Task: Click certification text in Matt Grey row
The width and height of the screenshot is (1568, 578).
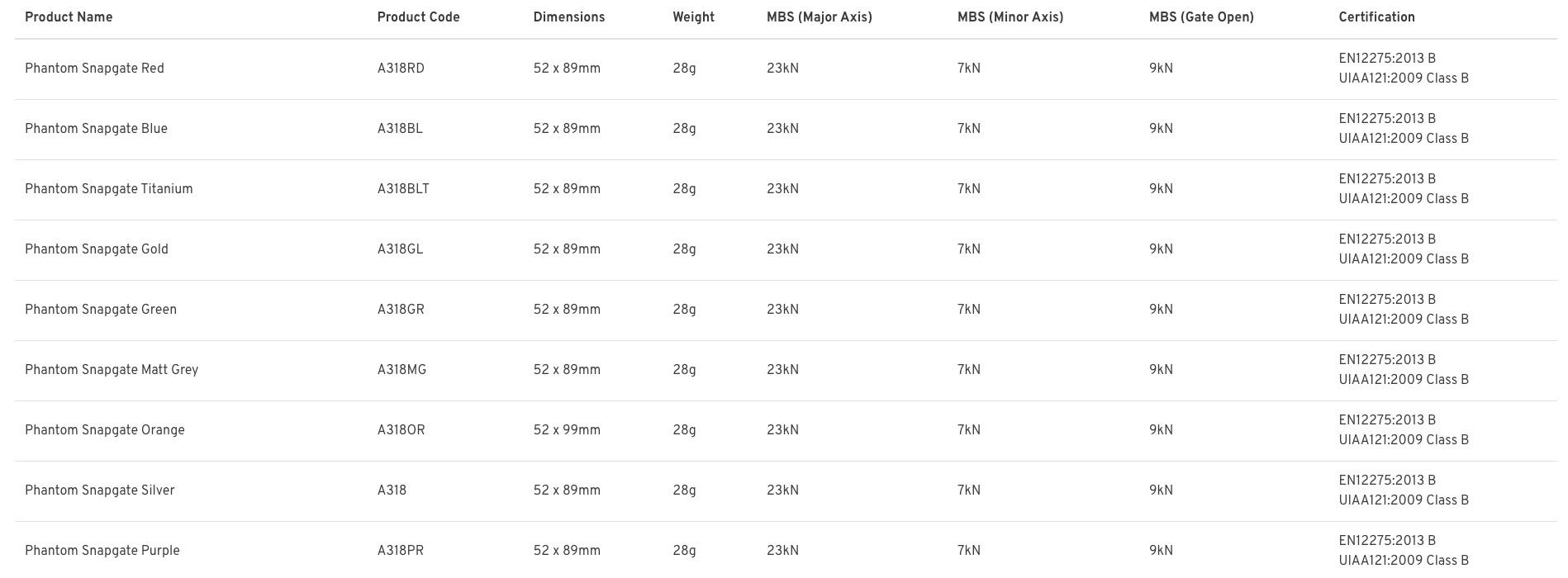Action: [1404, 370]
